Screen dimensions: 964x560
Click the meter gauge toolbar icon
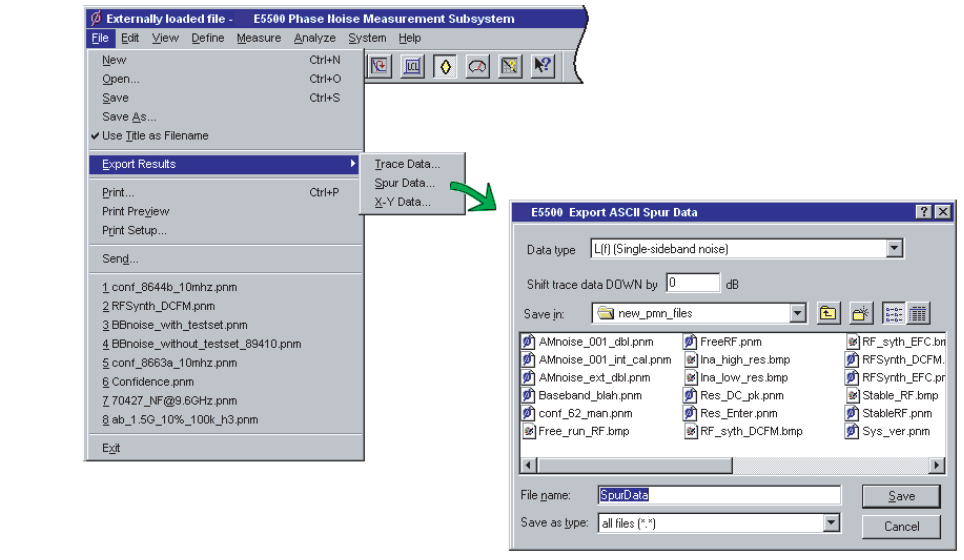477,66
